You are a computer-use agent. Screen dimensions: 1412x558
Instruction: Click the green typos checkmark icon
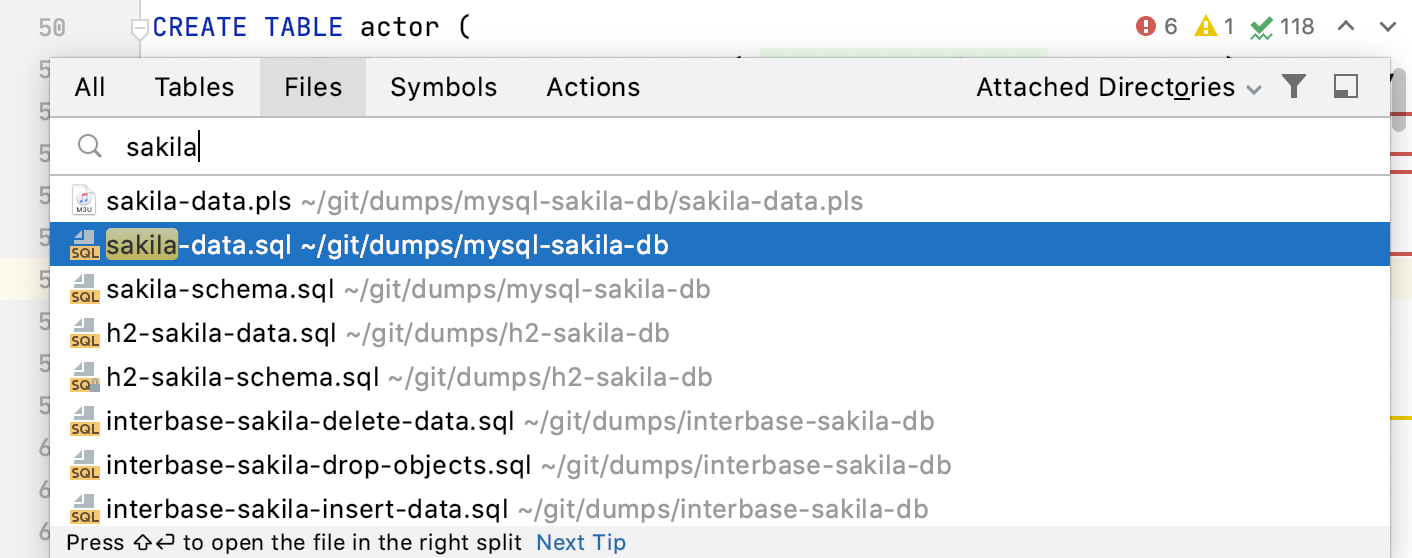(1262, 27)
